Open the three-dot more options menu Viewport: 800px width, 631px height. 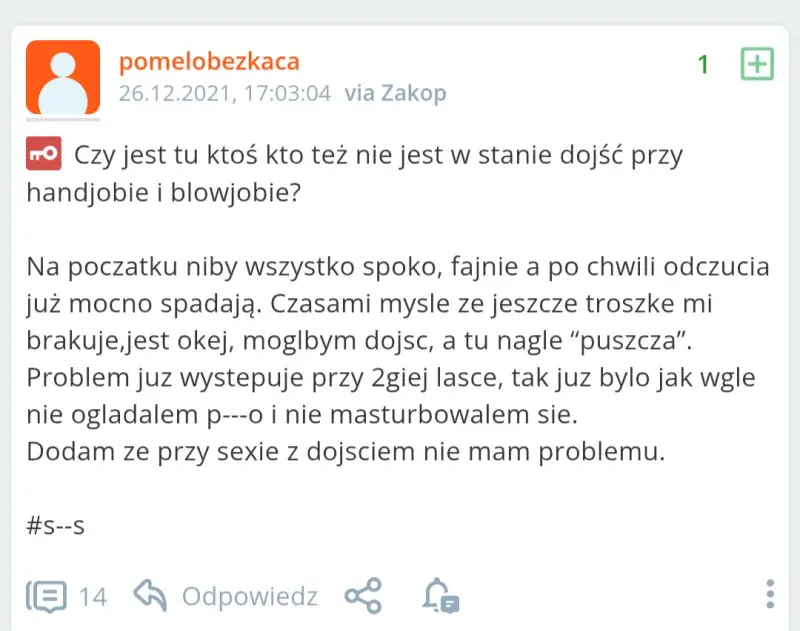coord(769,594)
